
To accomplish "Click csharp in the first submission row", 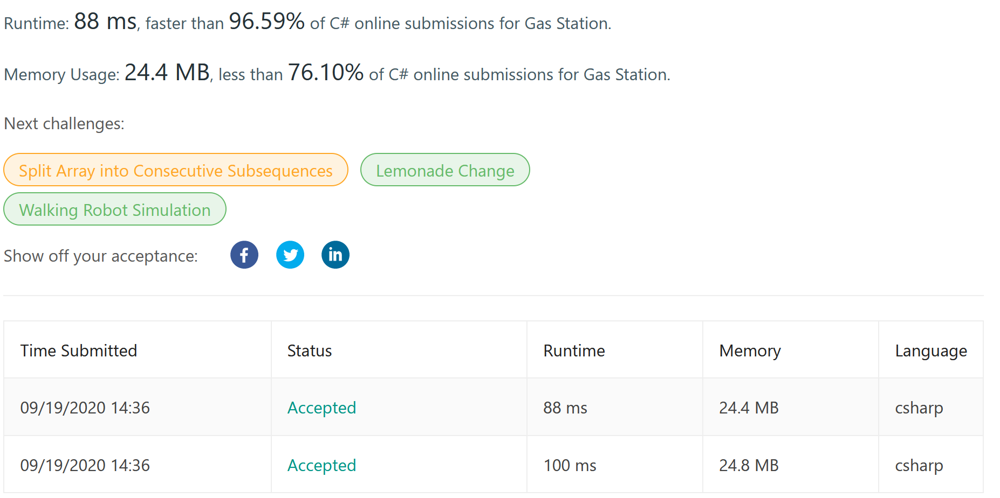I will coord(919,407).
